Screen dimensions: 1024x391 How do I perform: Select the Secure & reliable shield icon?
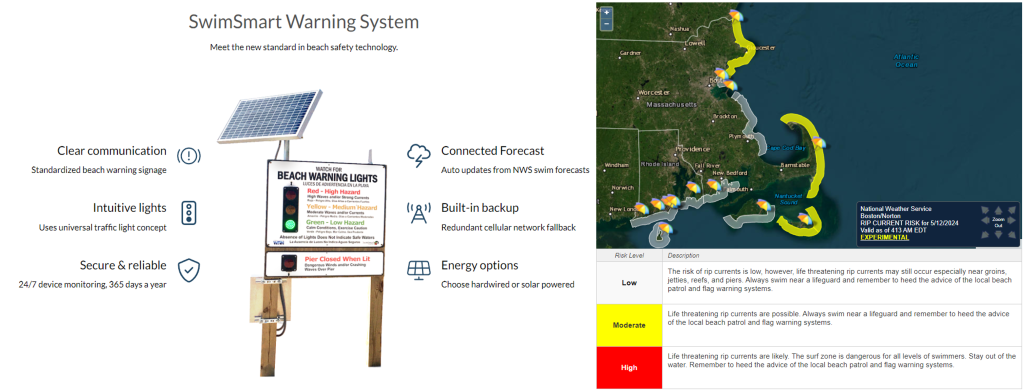pyautogui.click(x=189, y=270)
